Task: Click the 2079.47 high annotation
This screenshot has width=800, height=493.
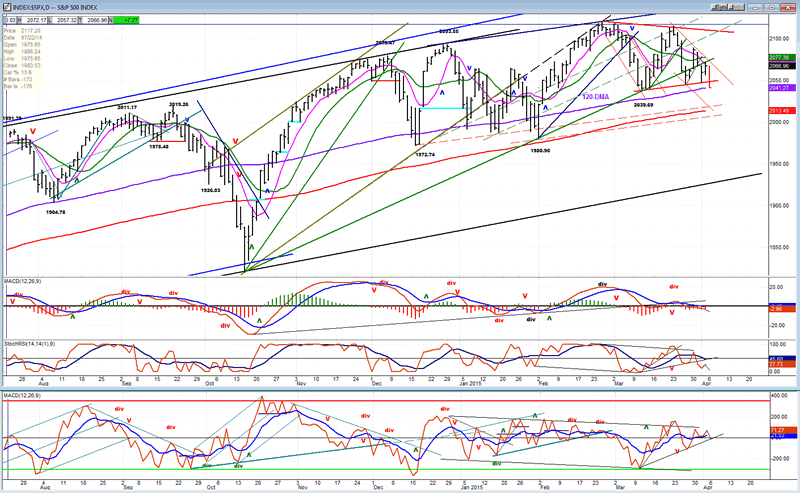Action: click(386, 43)
